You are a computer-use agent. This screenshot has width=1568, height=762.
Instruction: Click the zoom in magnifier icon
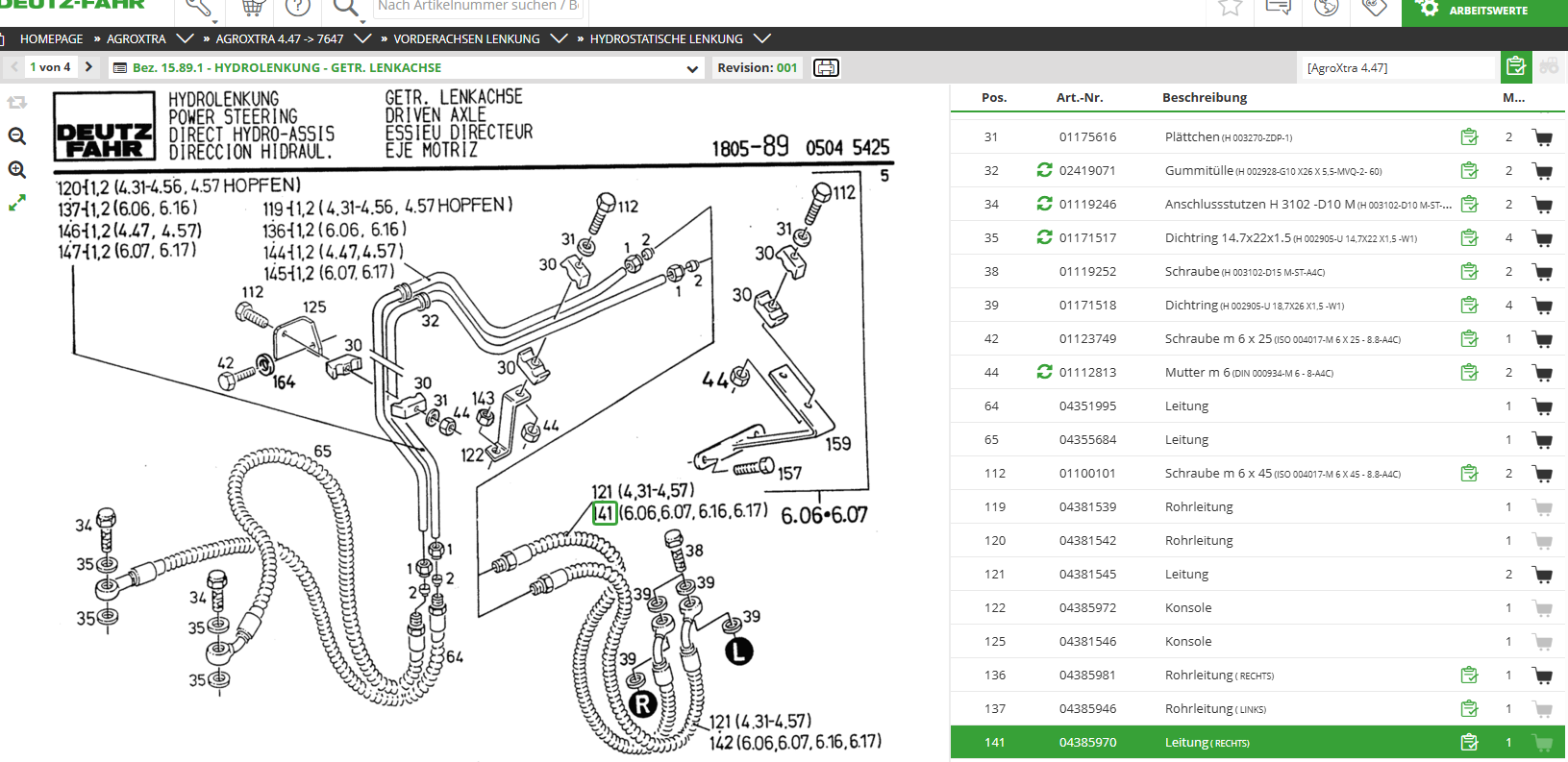(16, 170)
